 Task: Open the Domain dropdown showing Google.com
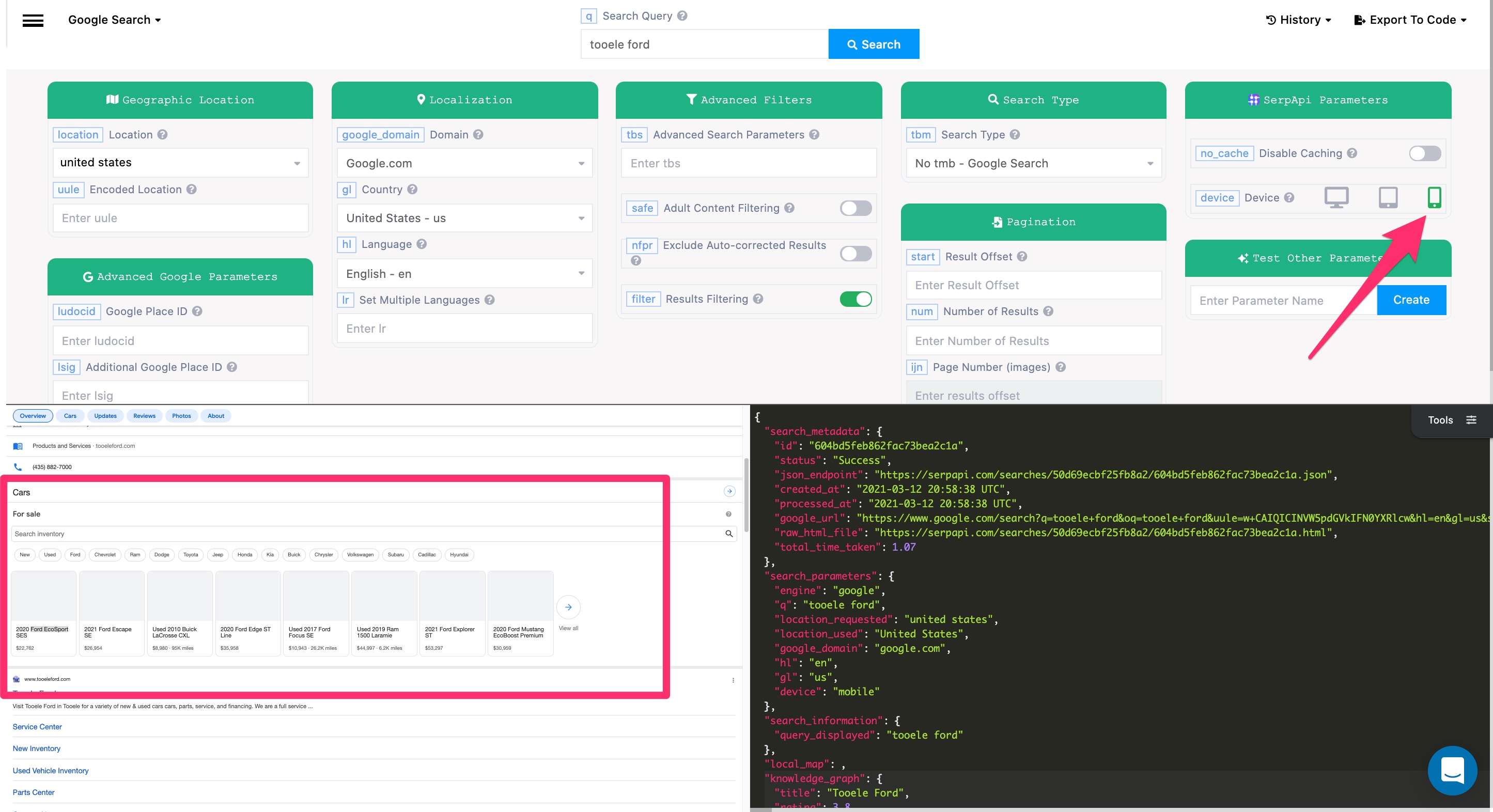click(x=465, y=163)
